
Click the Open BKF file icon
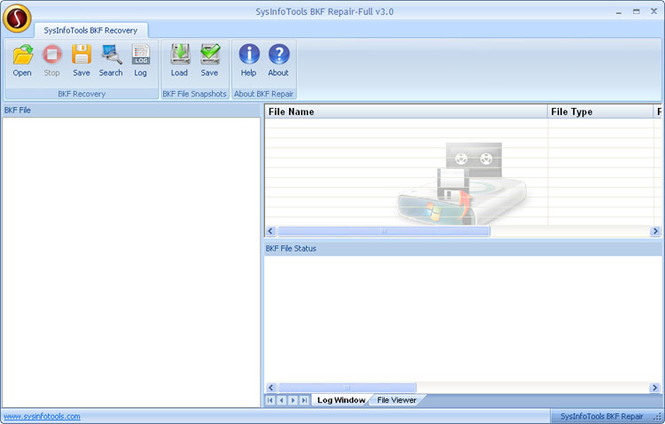[22, 61]
